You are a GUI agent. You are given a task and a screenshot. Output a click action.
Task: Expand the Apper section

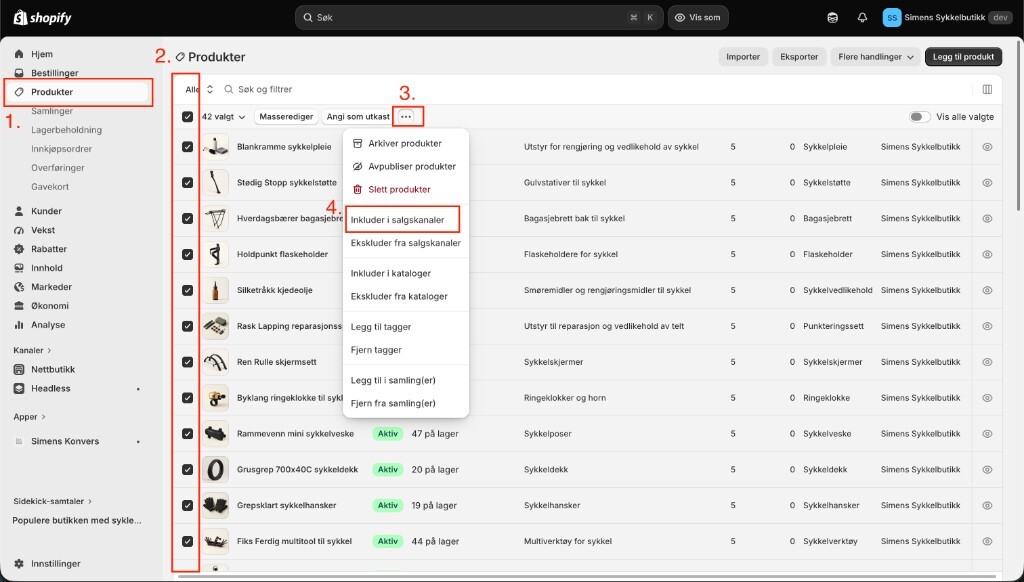click(x=29, y=417)
